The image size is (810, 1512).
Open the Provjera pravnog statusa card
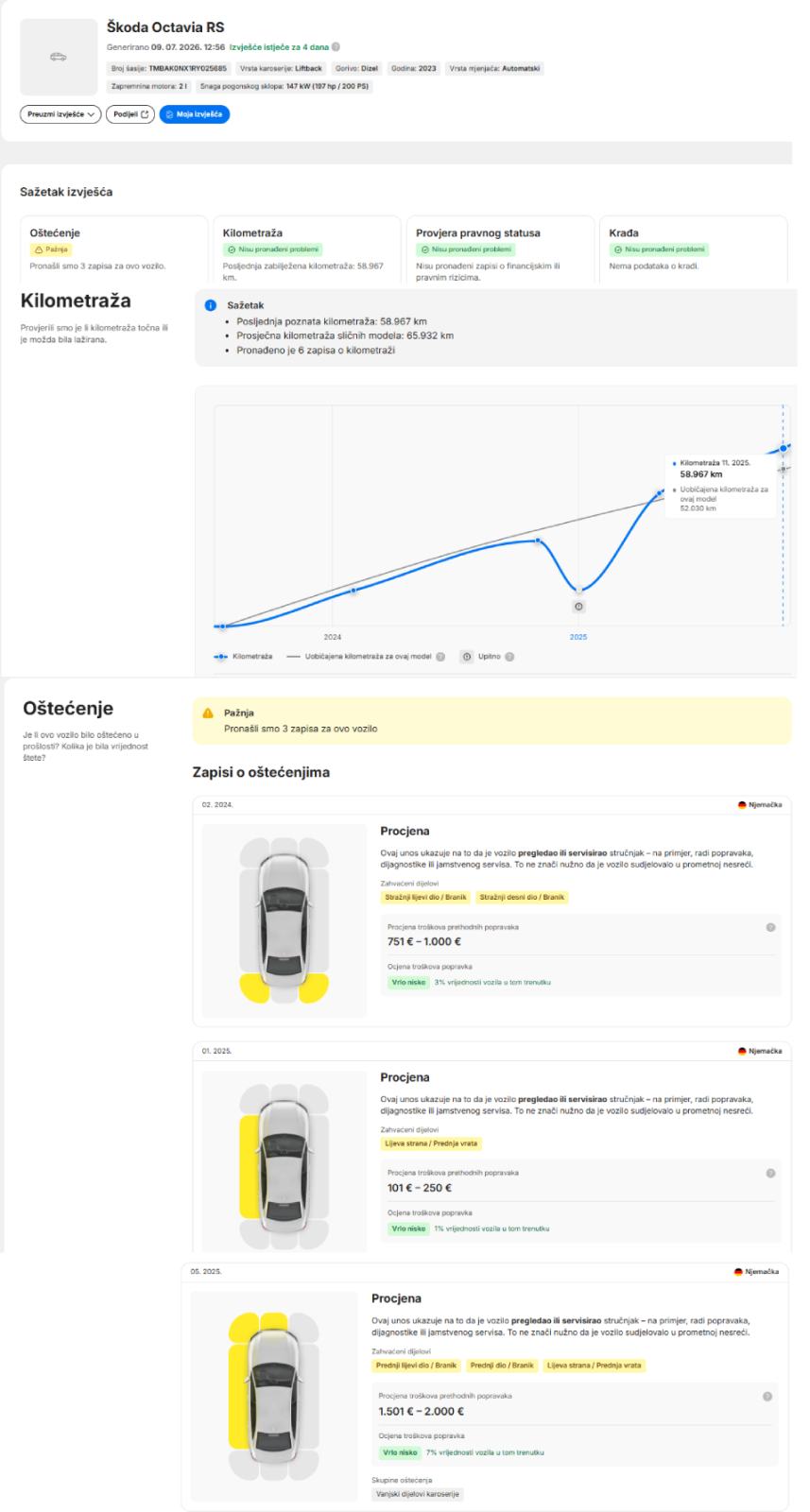[500, 249]
